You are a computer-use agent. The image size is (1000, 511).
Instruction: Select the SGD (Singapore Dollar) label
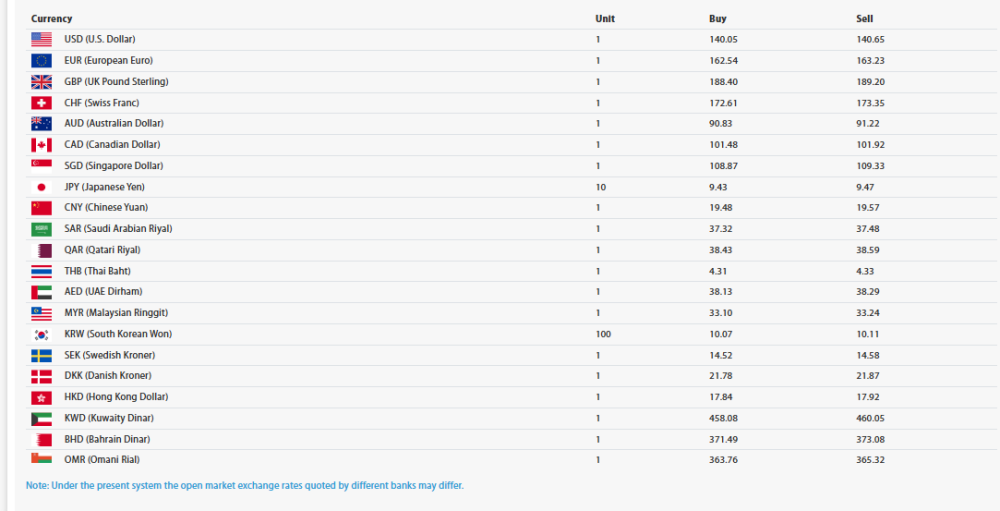coord(113,166)
